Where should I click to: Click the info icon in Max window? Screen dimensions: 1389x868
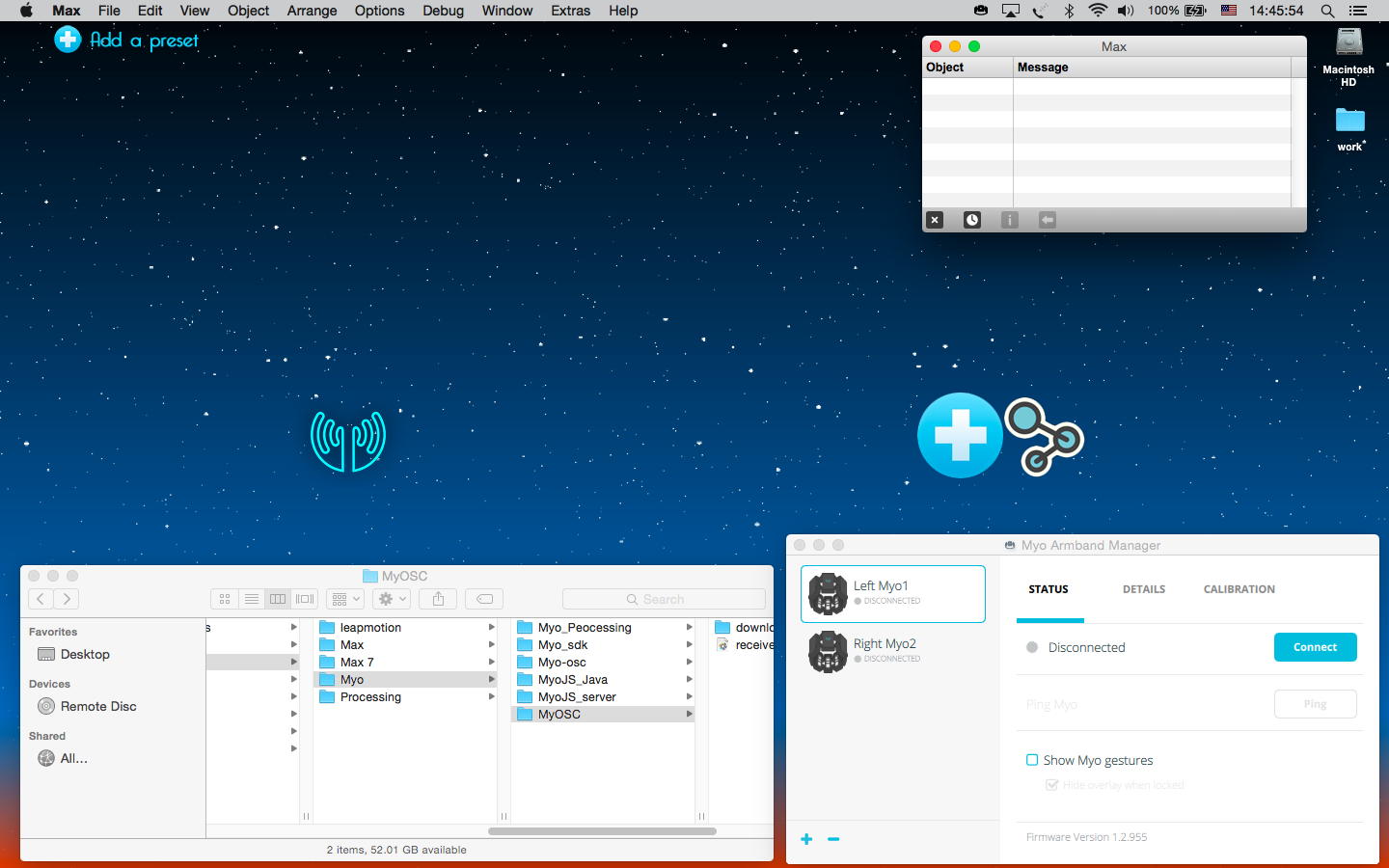pos(1010,220)
